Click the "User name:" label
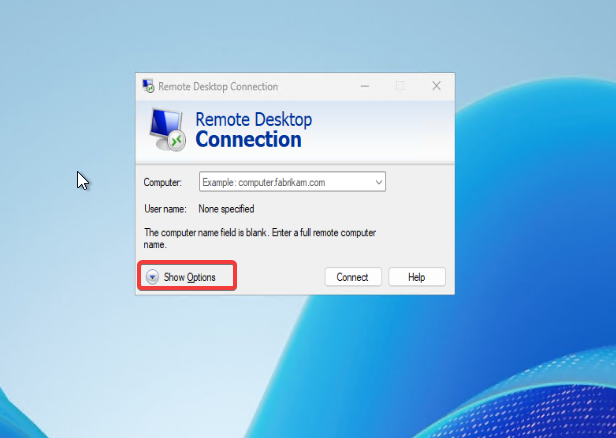This screenshot has height=438, width=616. click(165, 209)
